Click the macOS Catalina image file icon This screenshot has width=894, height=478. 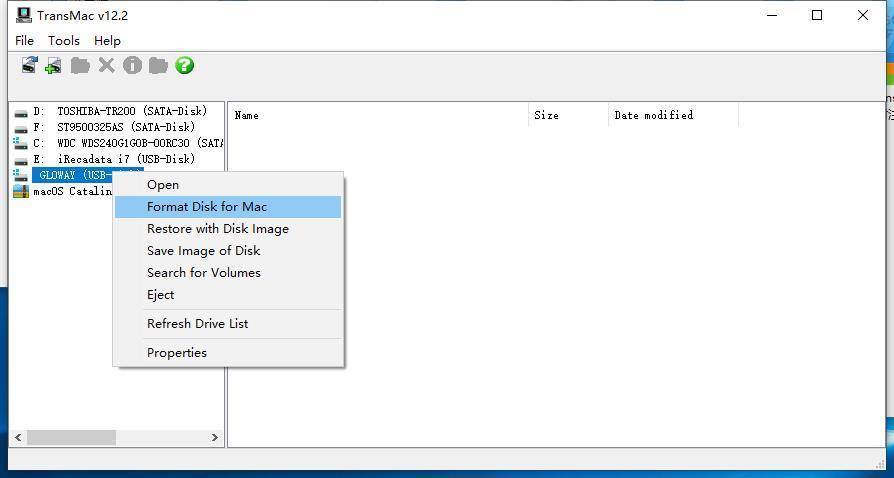click(x=21, y=191)
